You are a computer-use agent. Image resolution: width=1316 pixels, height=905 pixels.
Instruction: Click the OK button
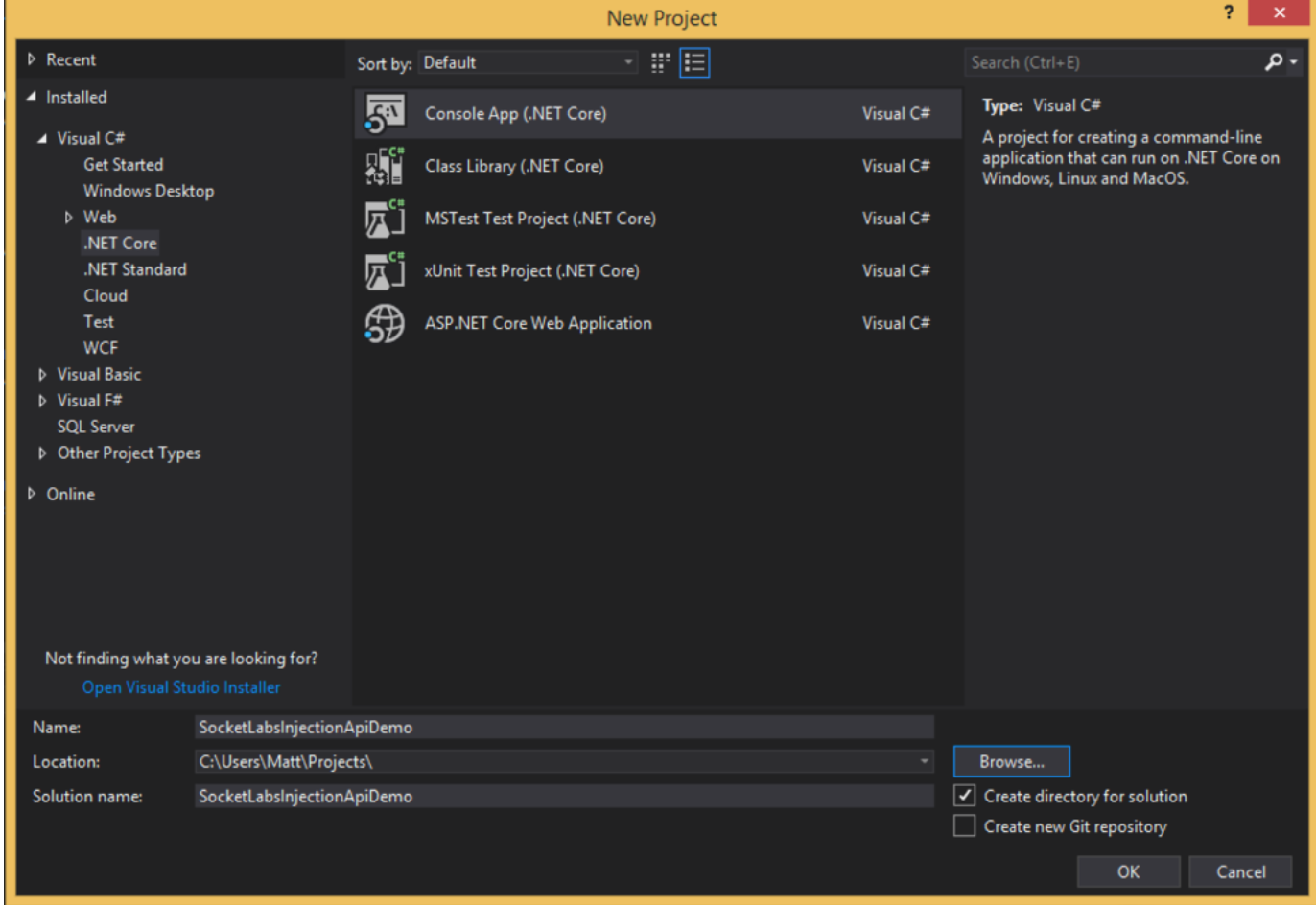[x=1129, y=871]
